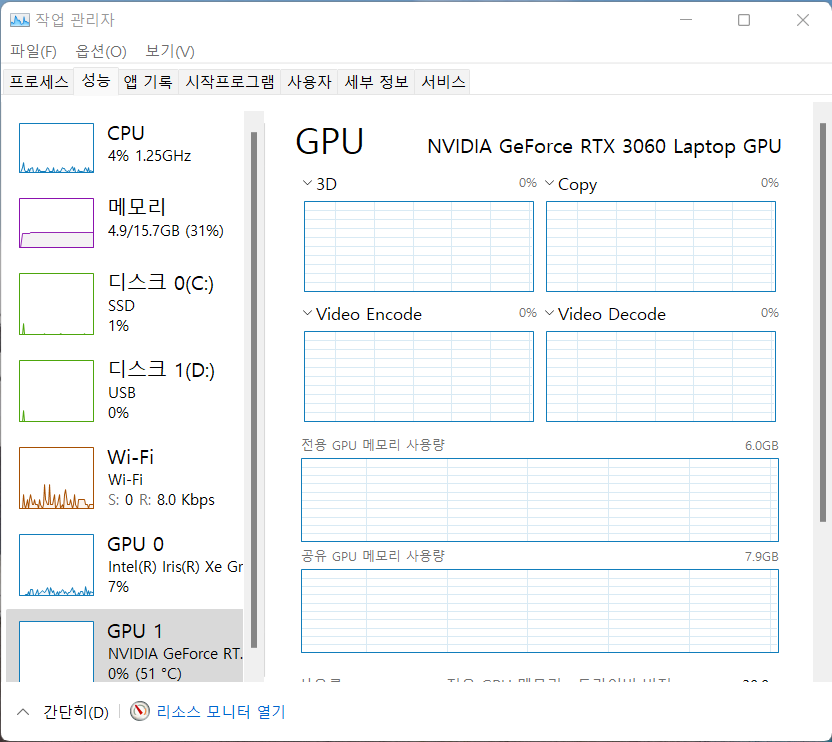832x742 pixels.
Task: Click the resource monitor icon at bottom
Action: pyautogui.click(x=140, y=712)
